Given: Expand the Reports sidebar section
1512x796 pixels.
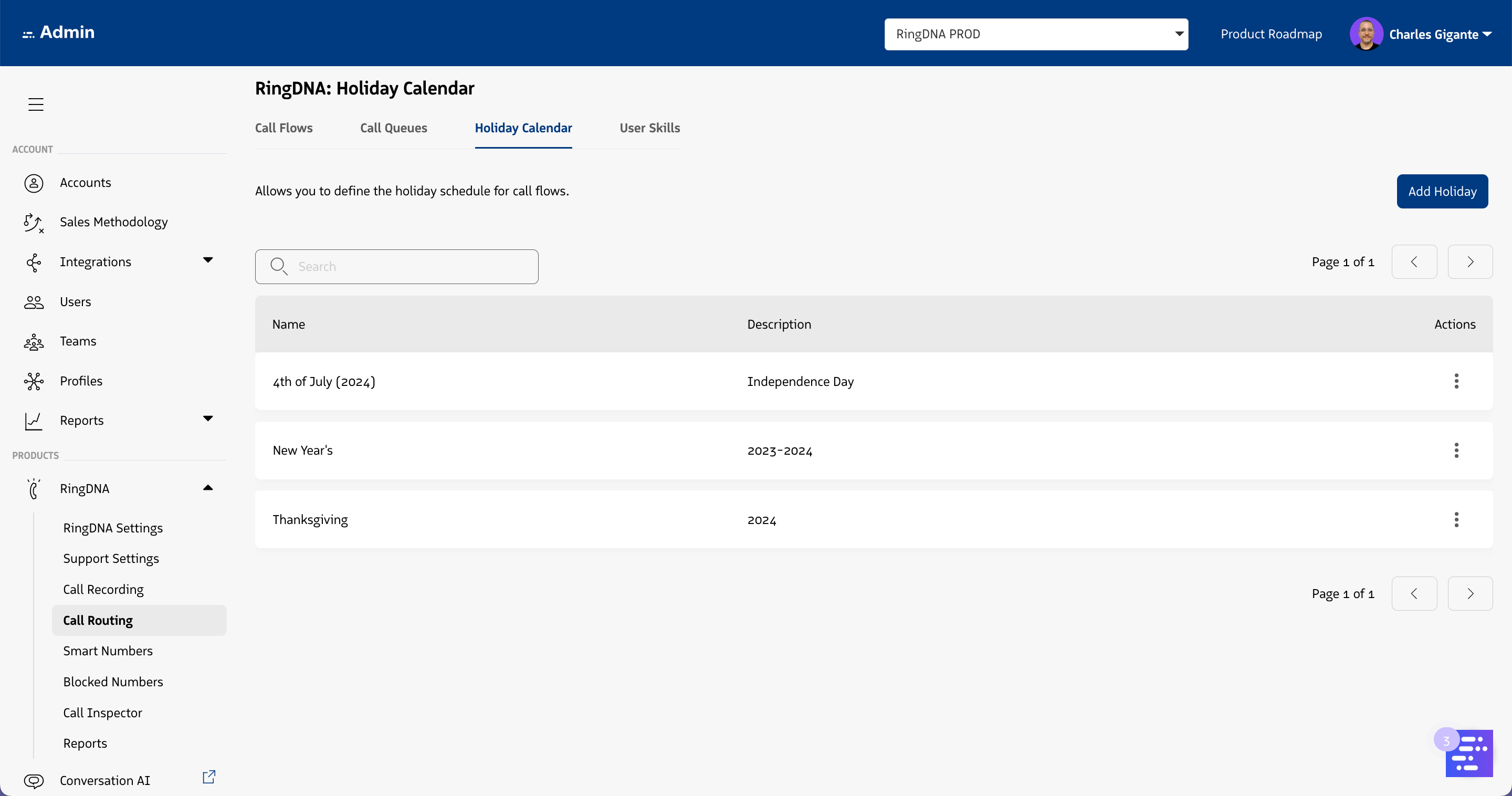Looking at the screenshot, I should (x=208, y=418).
